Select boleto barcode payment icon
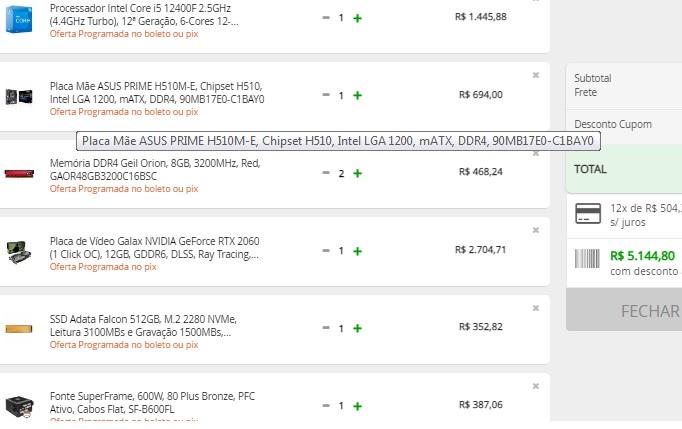The width and height of the screenshot is (682, 429). [587, 258]
